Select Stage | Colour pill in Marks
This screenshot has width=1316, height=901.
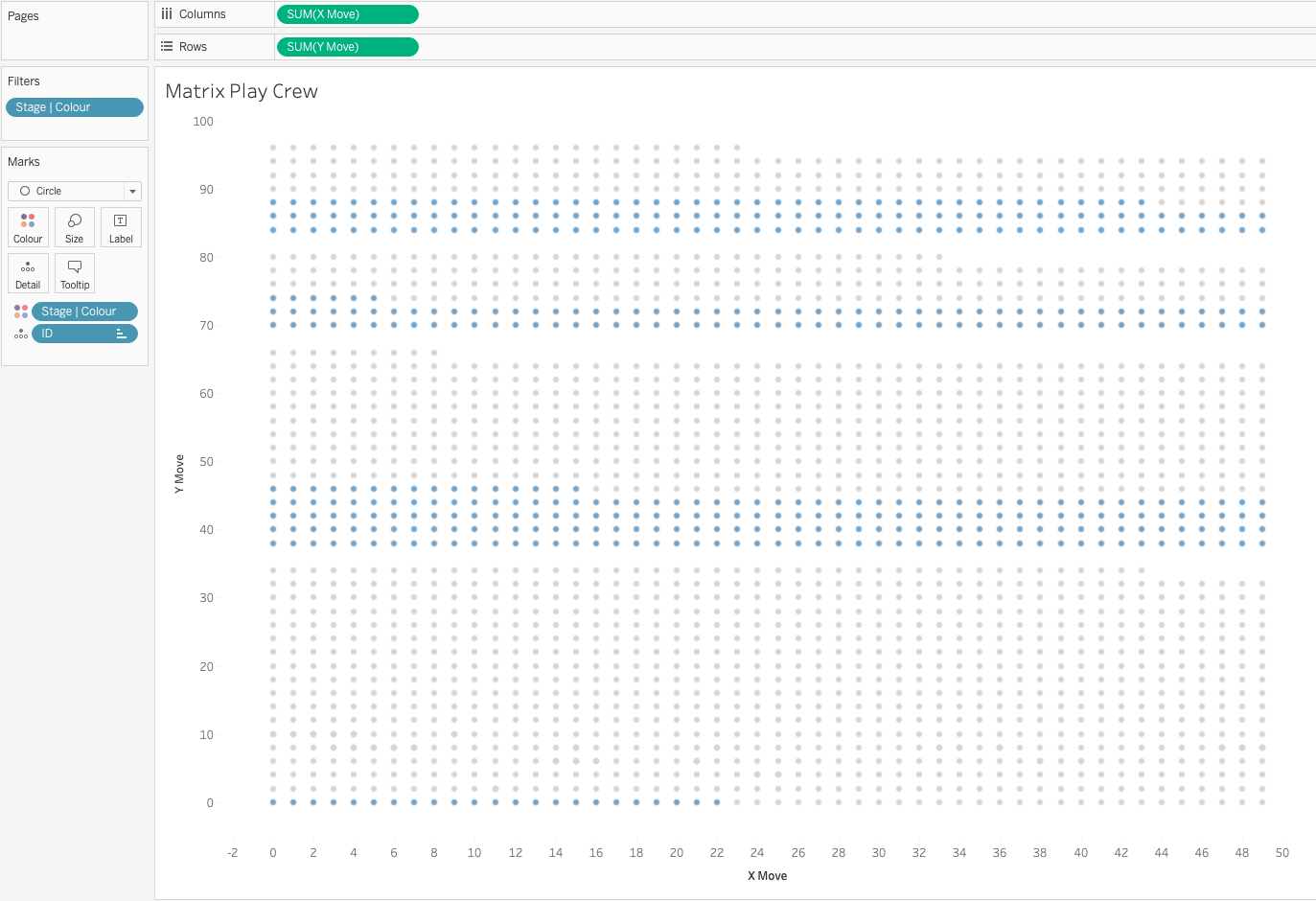[x=84, y=312]
